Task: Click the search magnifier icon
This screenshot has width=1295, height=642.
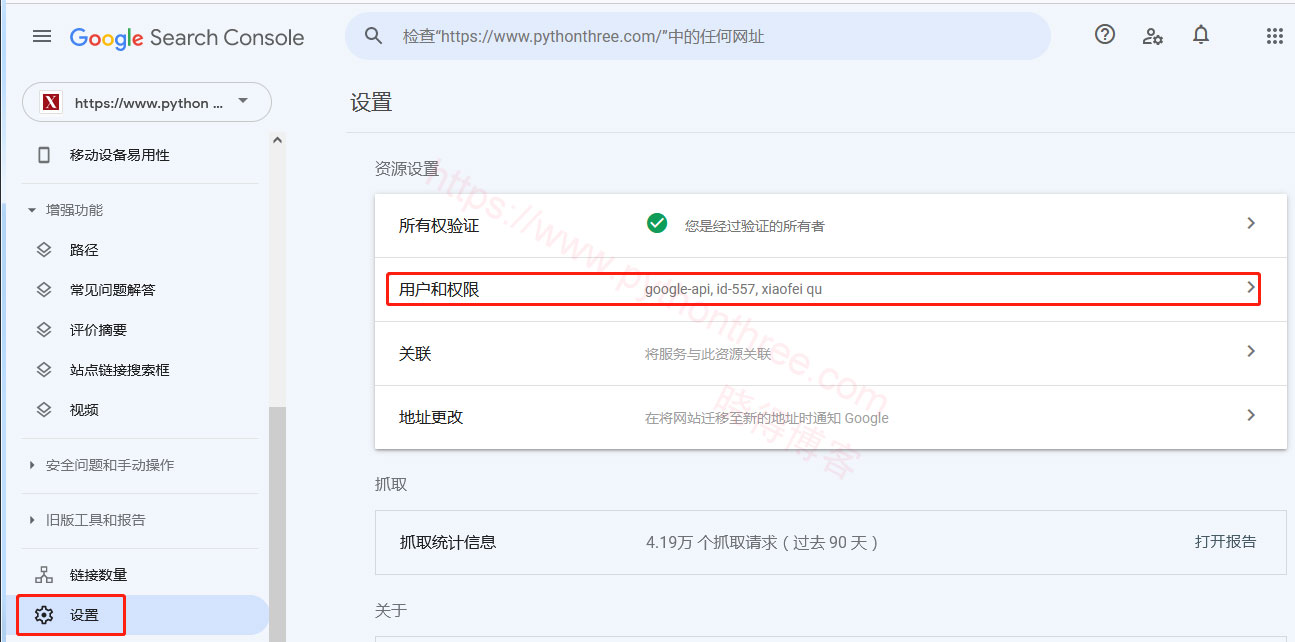Action: coord(374,37)
